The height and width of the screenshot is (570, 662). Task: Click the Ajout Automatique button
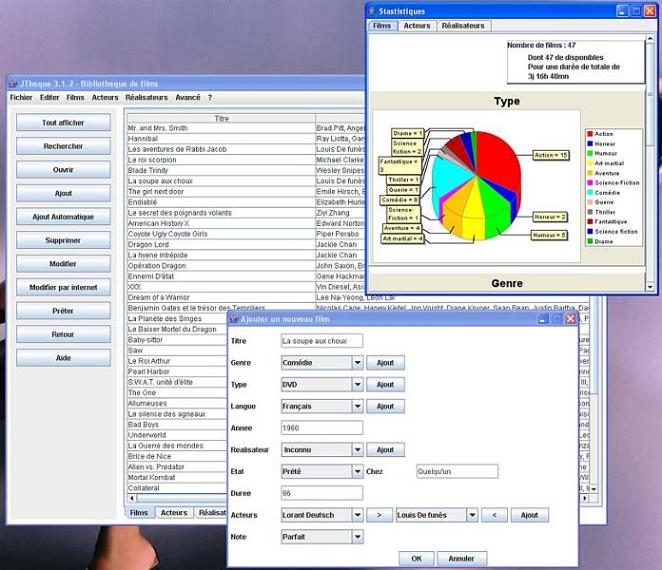coord(63,217)
